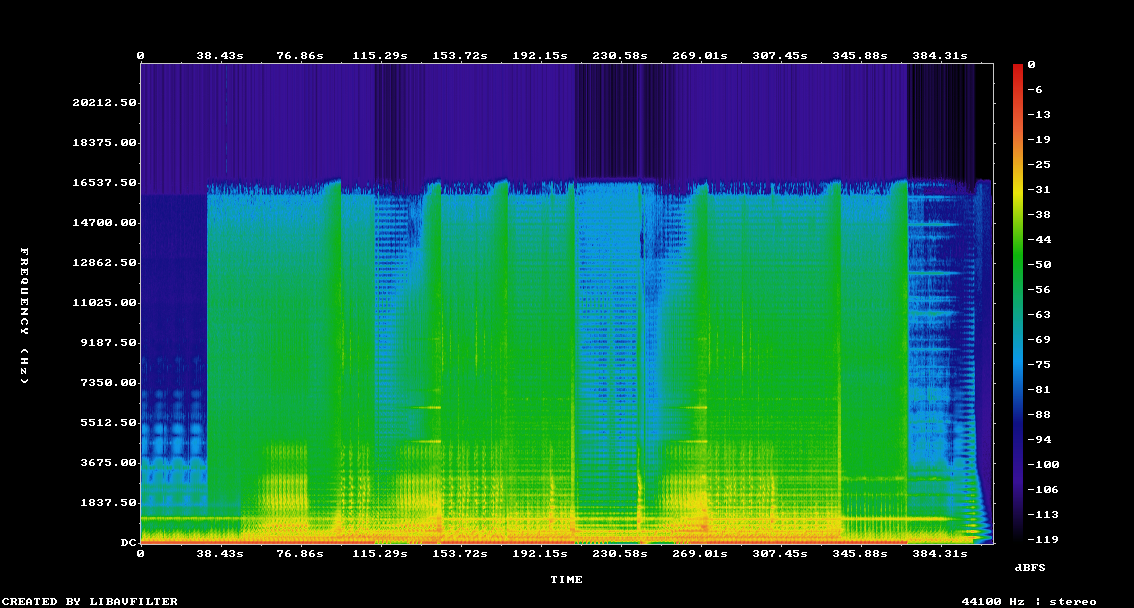Click the 44100 Hz stereo info text
This screenshot has width=1134, height=608.
tap(1029, 601)
